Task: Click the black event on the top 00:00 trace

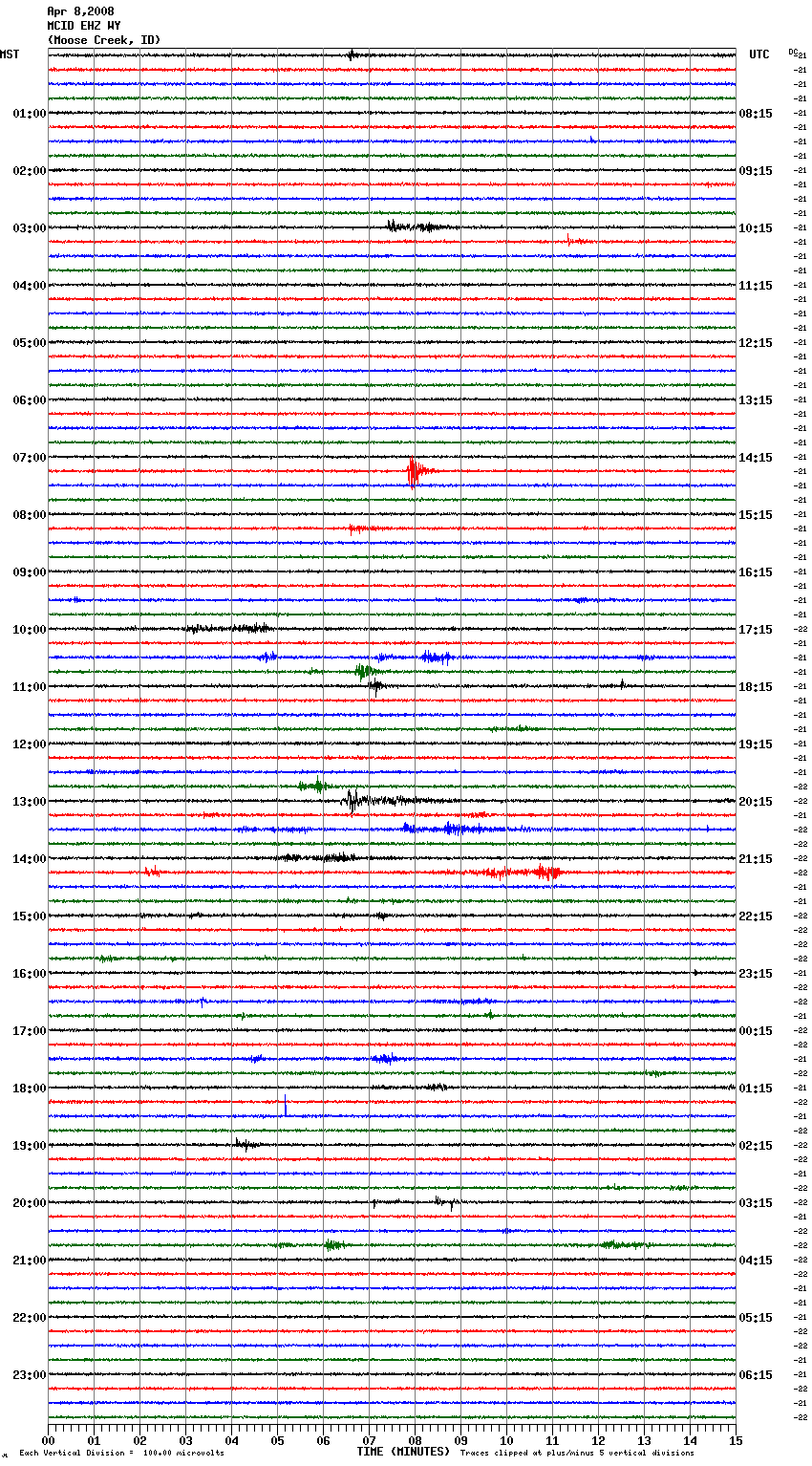Action: (x=353, y=54)
